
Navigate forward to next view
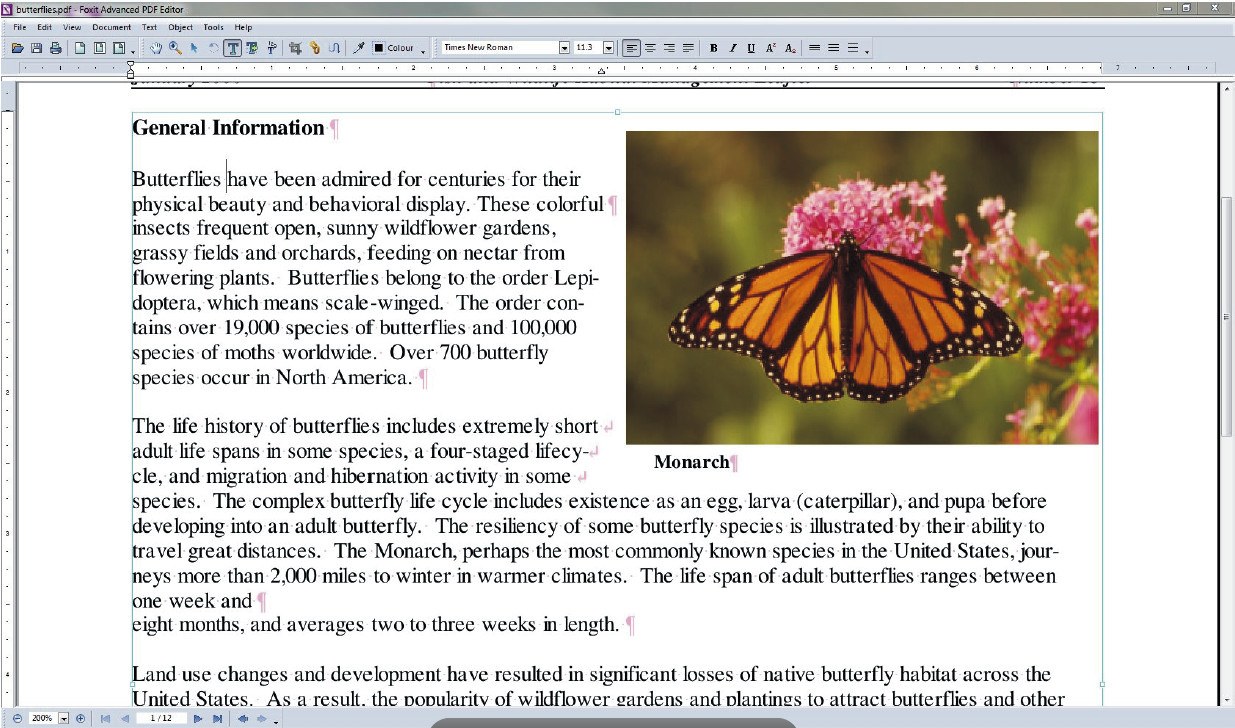(x=261, y=718)
